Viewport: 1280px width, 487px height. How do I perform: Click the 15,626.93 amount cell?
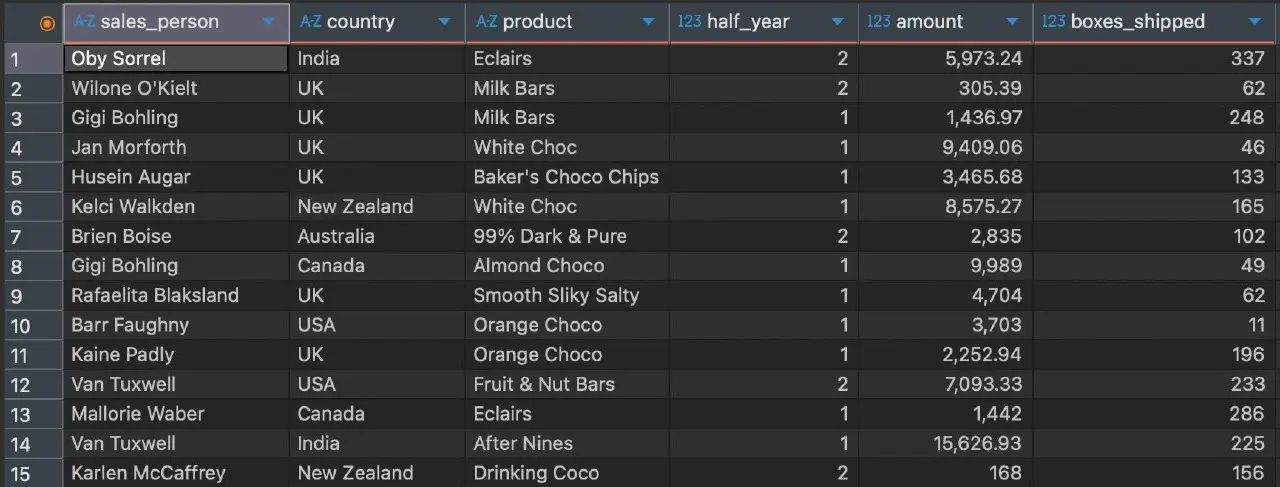946,444
